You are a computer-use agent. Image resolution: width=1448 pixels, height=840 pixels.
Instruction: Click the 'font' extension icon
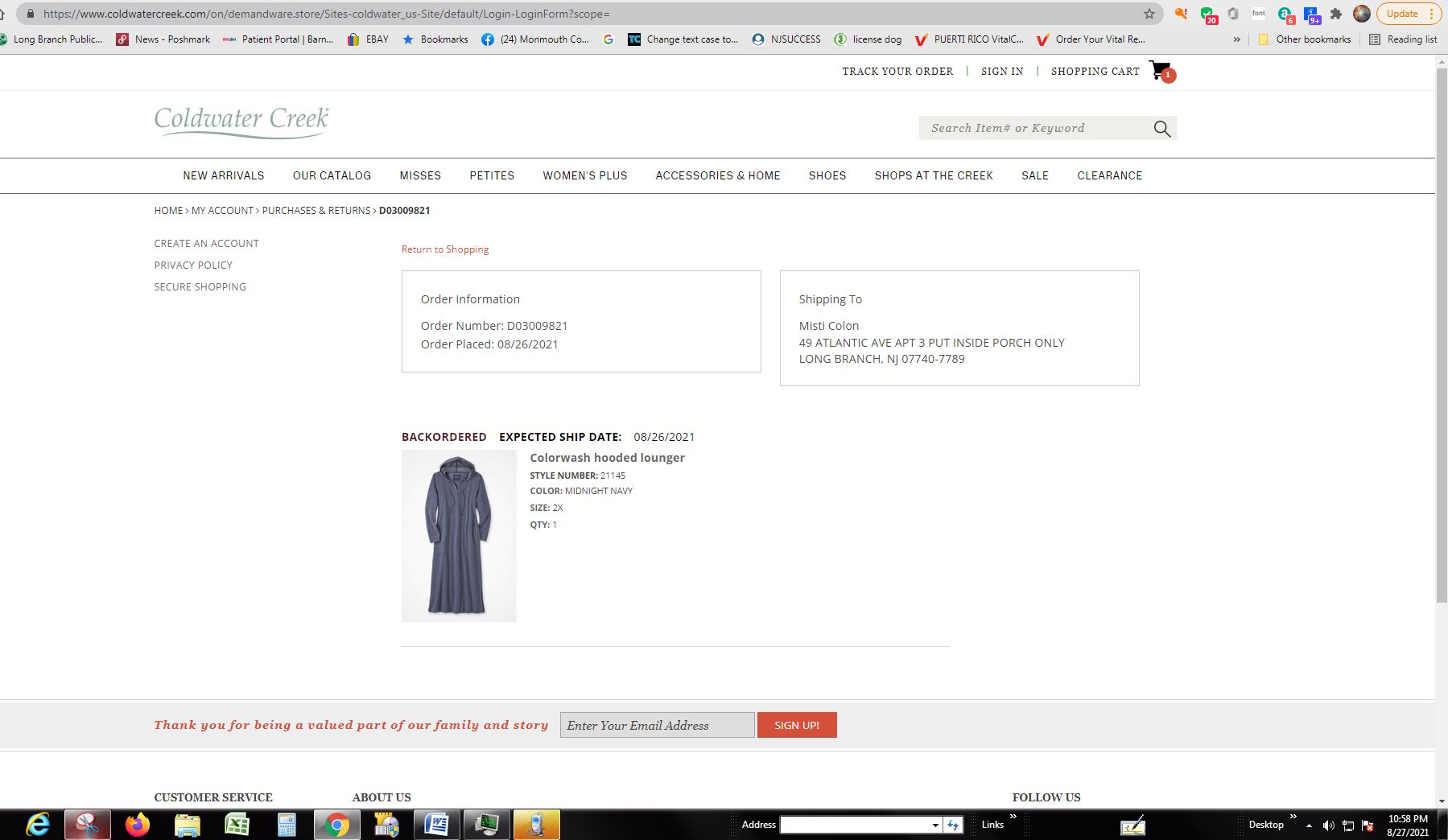point(1258,14)
